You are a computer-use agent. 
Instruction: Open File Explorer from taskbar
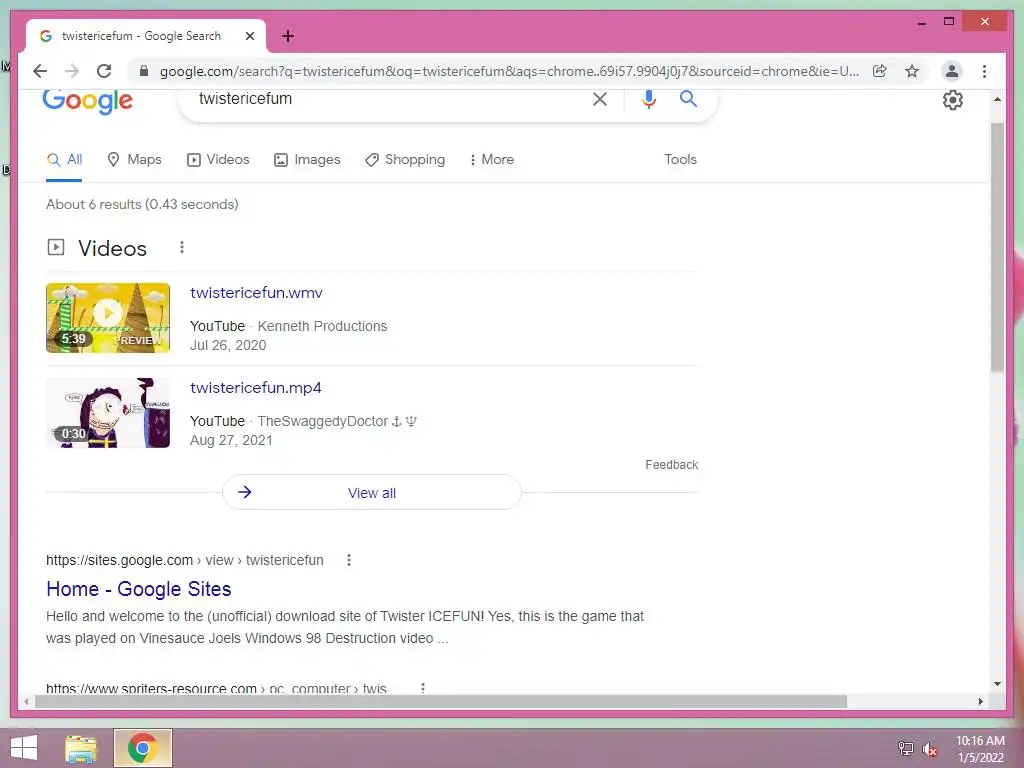[81, 748]
